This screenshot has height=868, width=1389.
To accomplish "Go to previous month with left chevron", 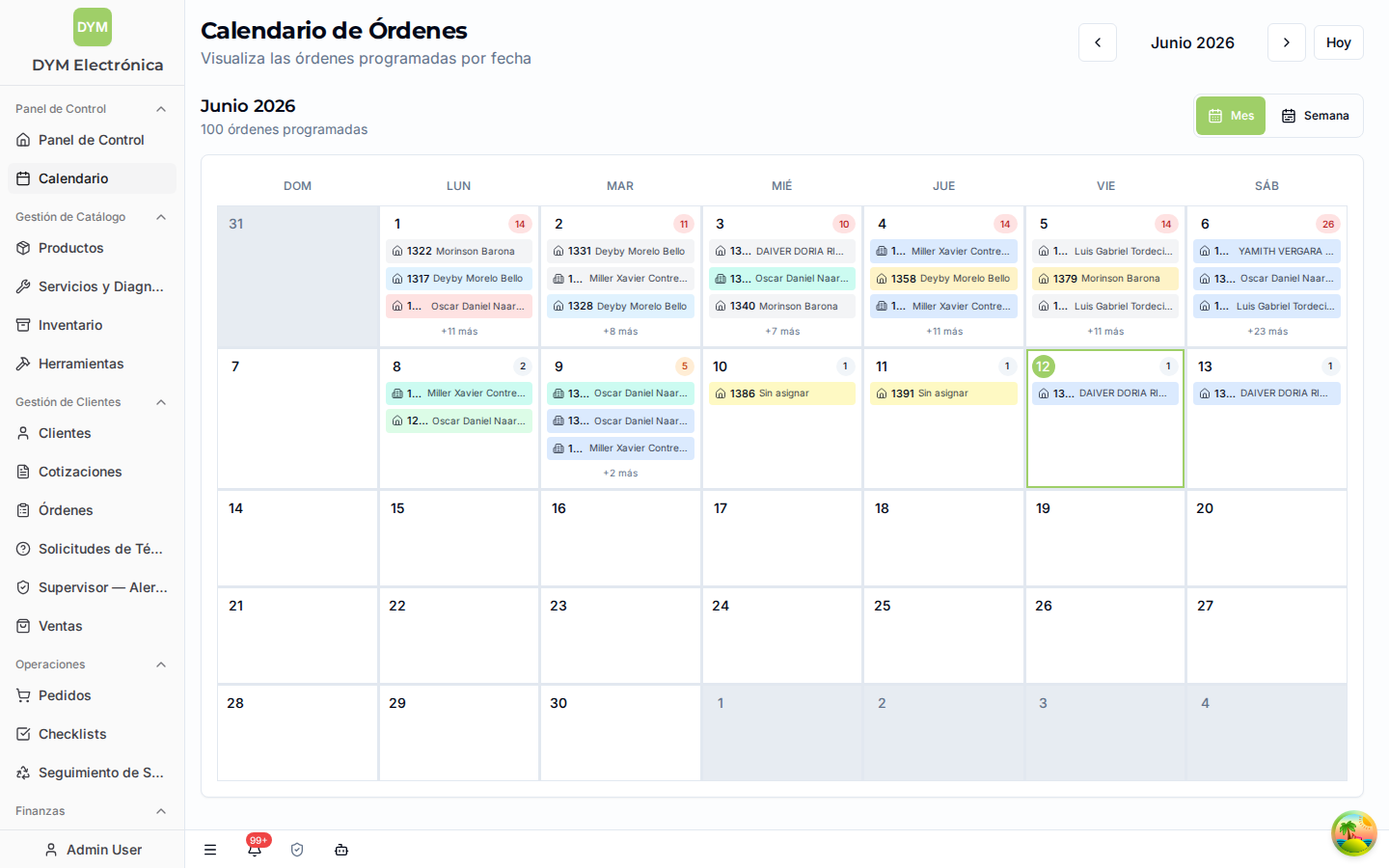I will [1098, 42].
